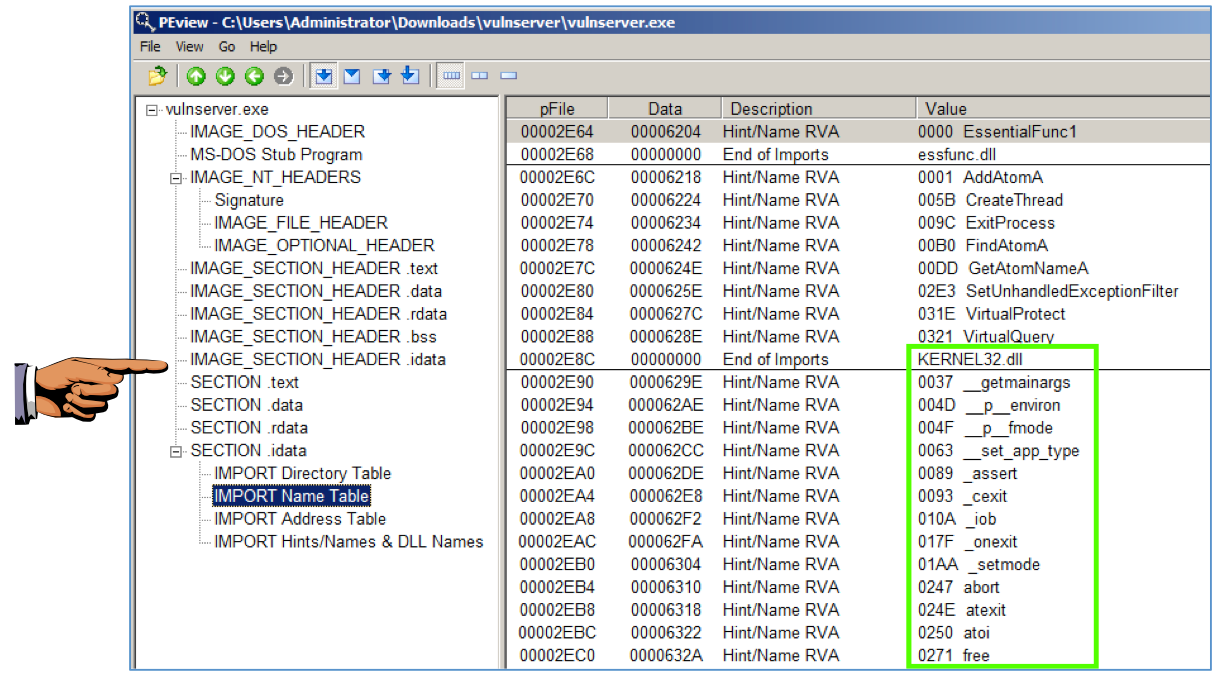Click the two-segment width icon in toolbar
1223x680 pixels.
(480, 76)
